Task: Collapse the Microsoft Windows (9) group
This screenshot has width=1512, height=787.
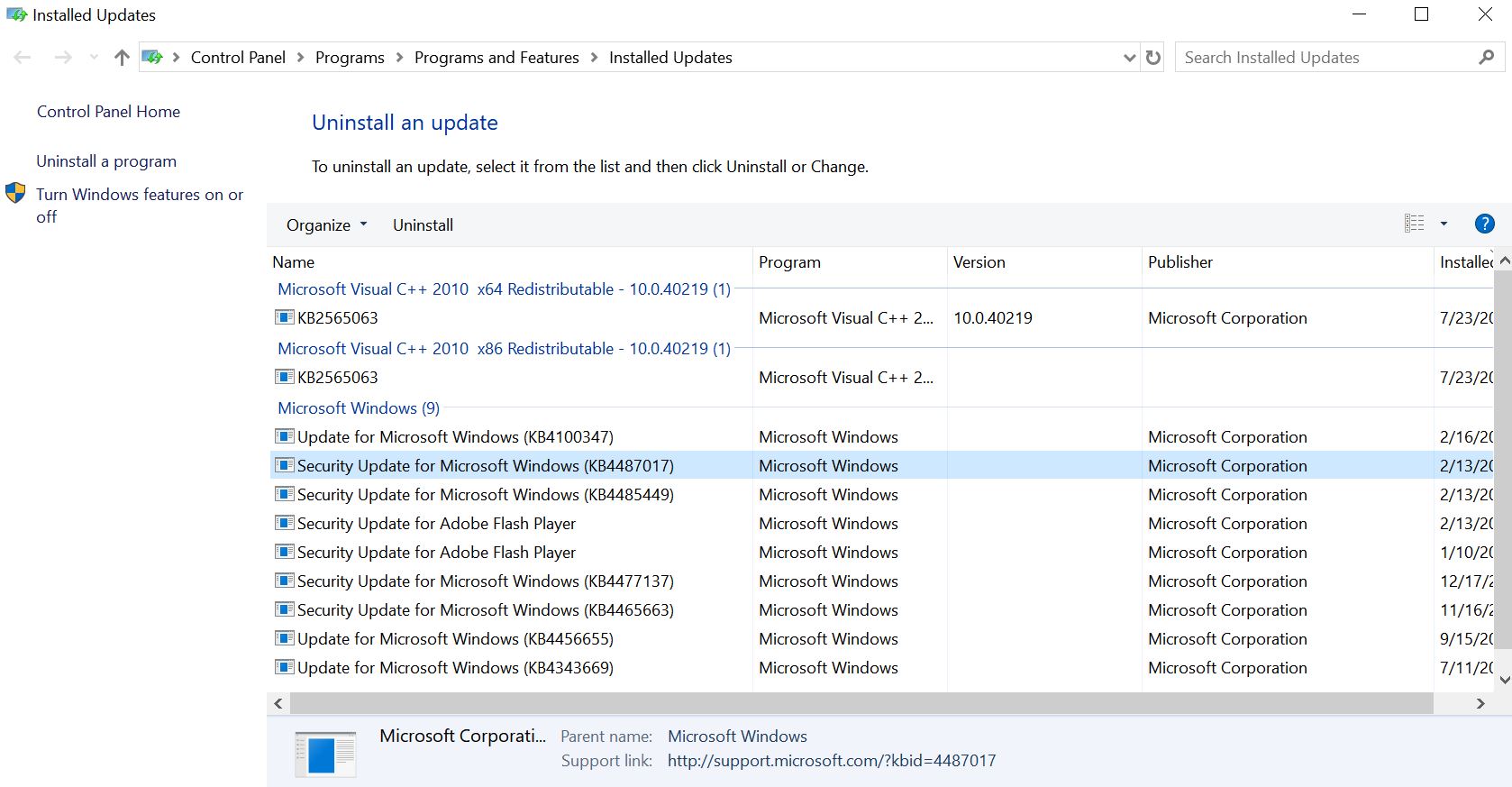Action: point(359,408)
